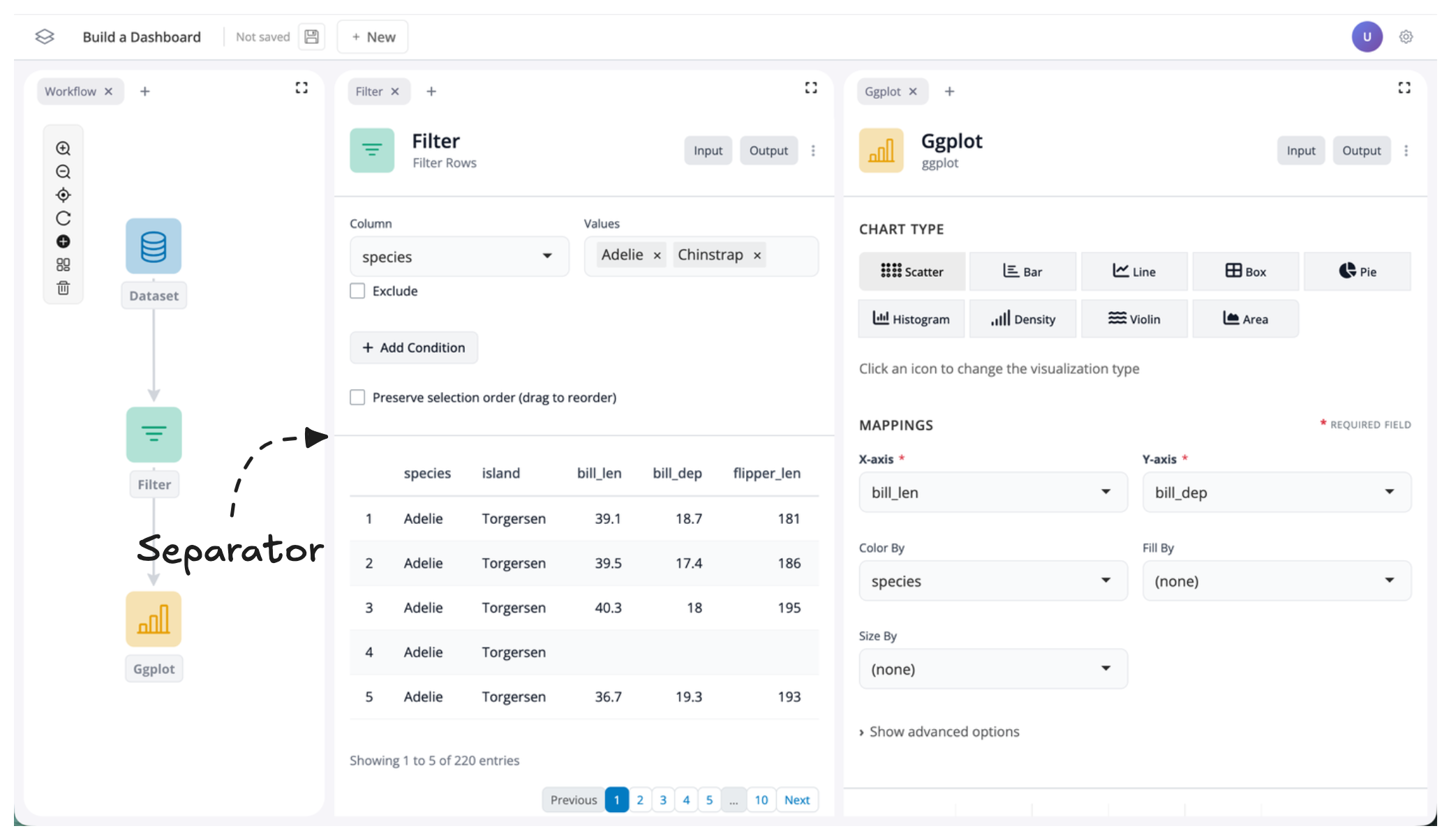Click the Add Condition button
This screenshot has width=1451, height=840.
(x=414, y=347)
